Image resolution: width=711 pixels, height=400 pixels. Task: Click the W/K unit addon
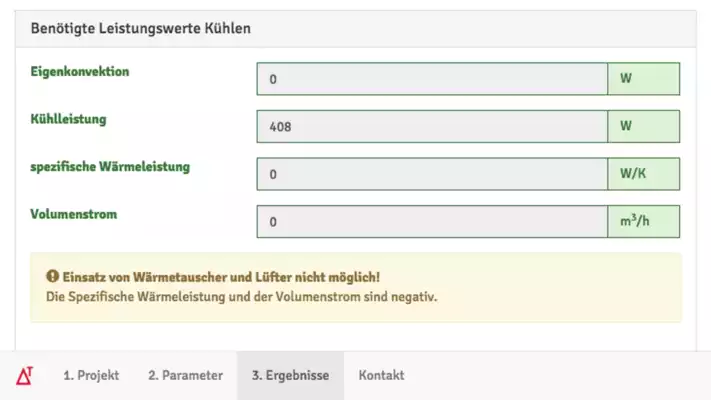click(x=644, y=174)
